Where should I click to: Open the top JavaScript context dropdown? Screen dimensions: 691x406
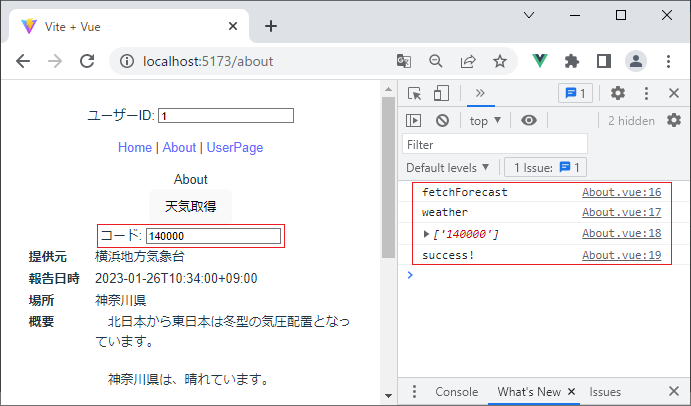point(486,120)
